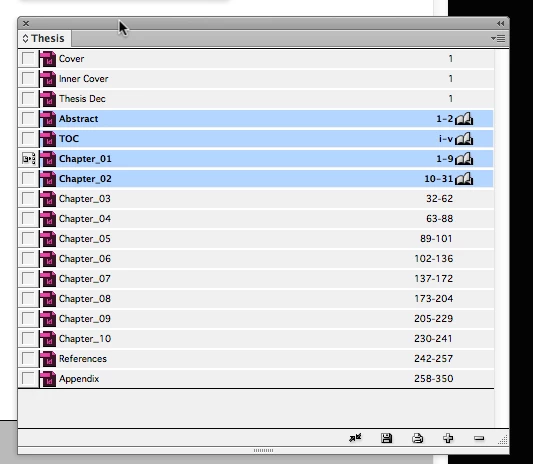
Task: Click the open-document icon beside Abstract
Action: point(464,119)
